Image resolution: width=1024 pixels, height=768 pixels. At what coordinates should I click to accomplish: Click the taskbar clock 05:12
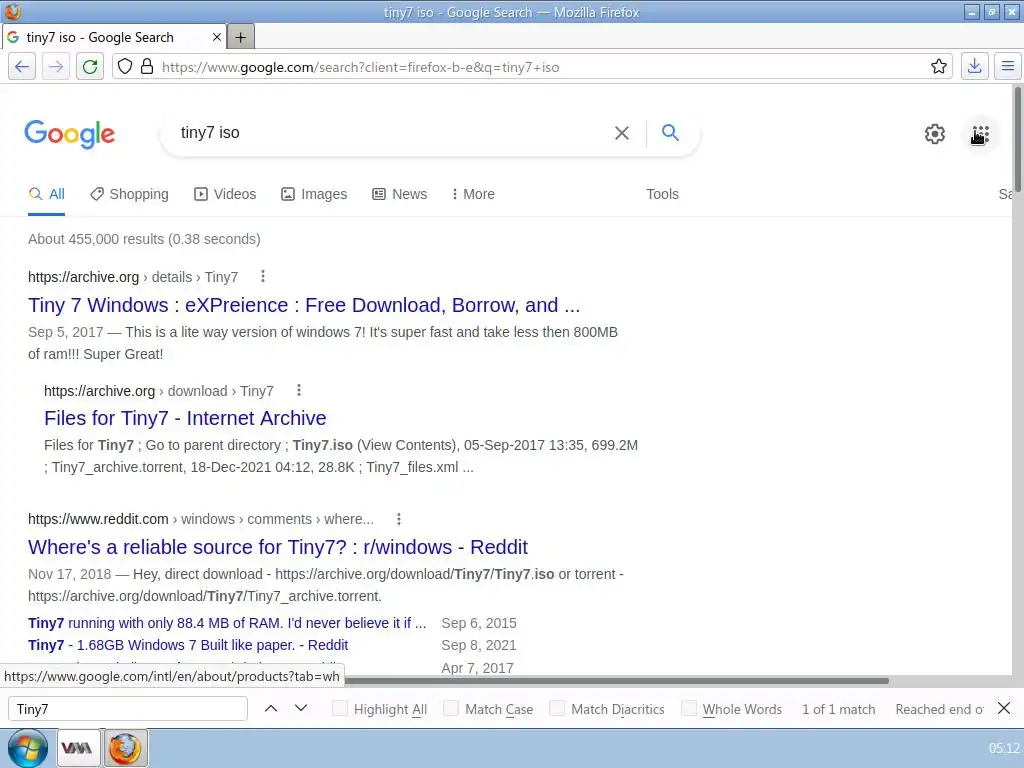coord(1004,748)
